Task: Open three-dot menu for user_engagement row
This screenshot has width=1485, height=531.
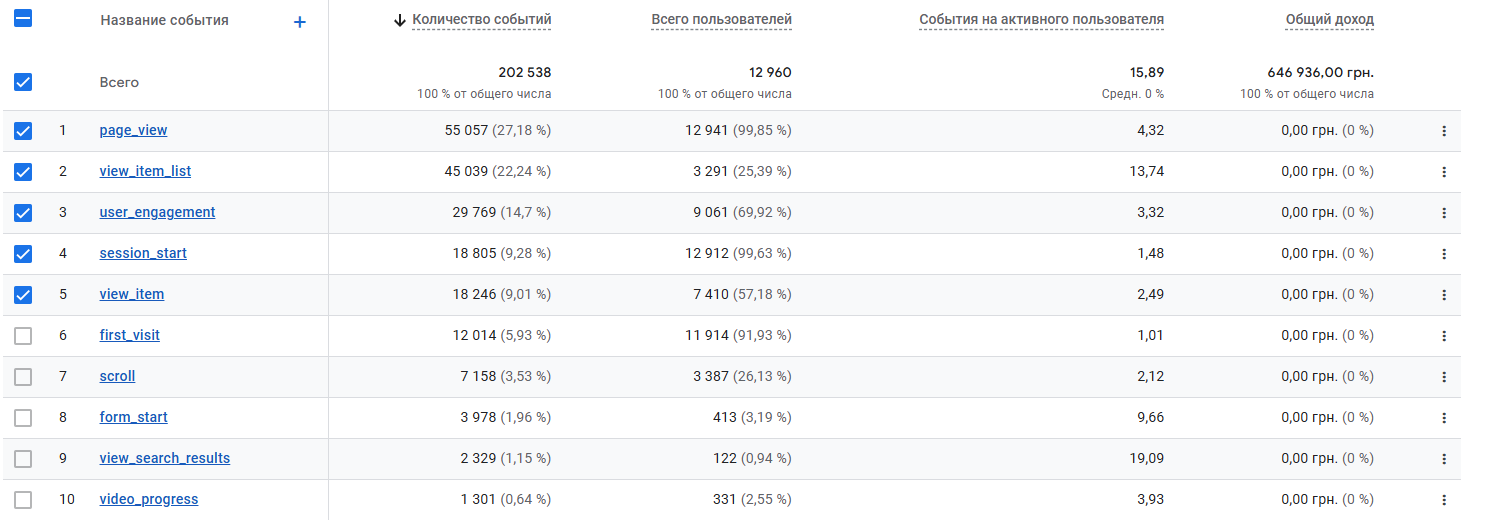Action: coord(1443,213)
